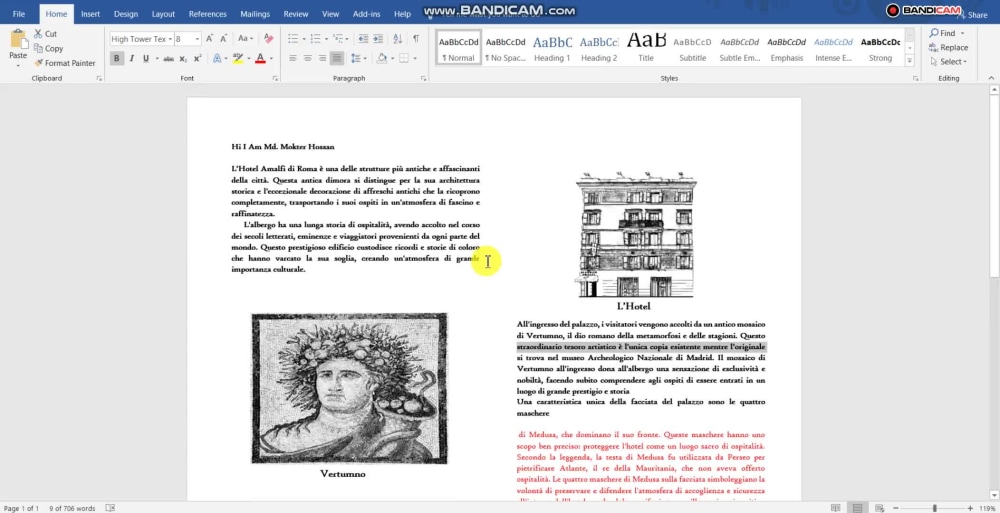Click the red font color button
This screenshot has width=1000, height=513.
pos(260,59)
